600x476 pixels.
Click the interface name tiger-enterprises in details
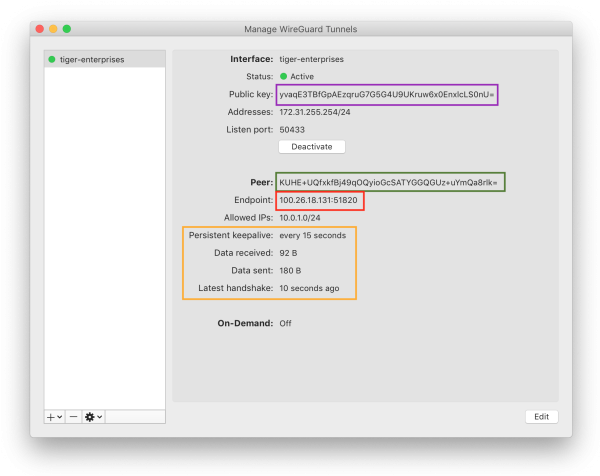pos(311,59)
